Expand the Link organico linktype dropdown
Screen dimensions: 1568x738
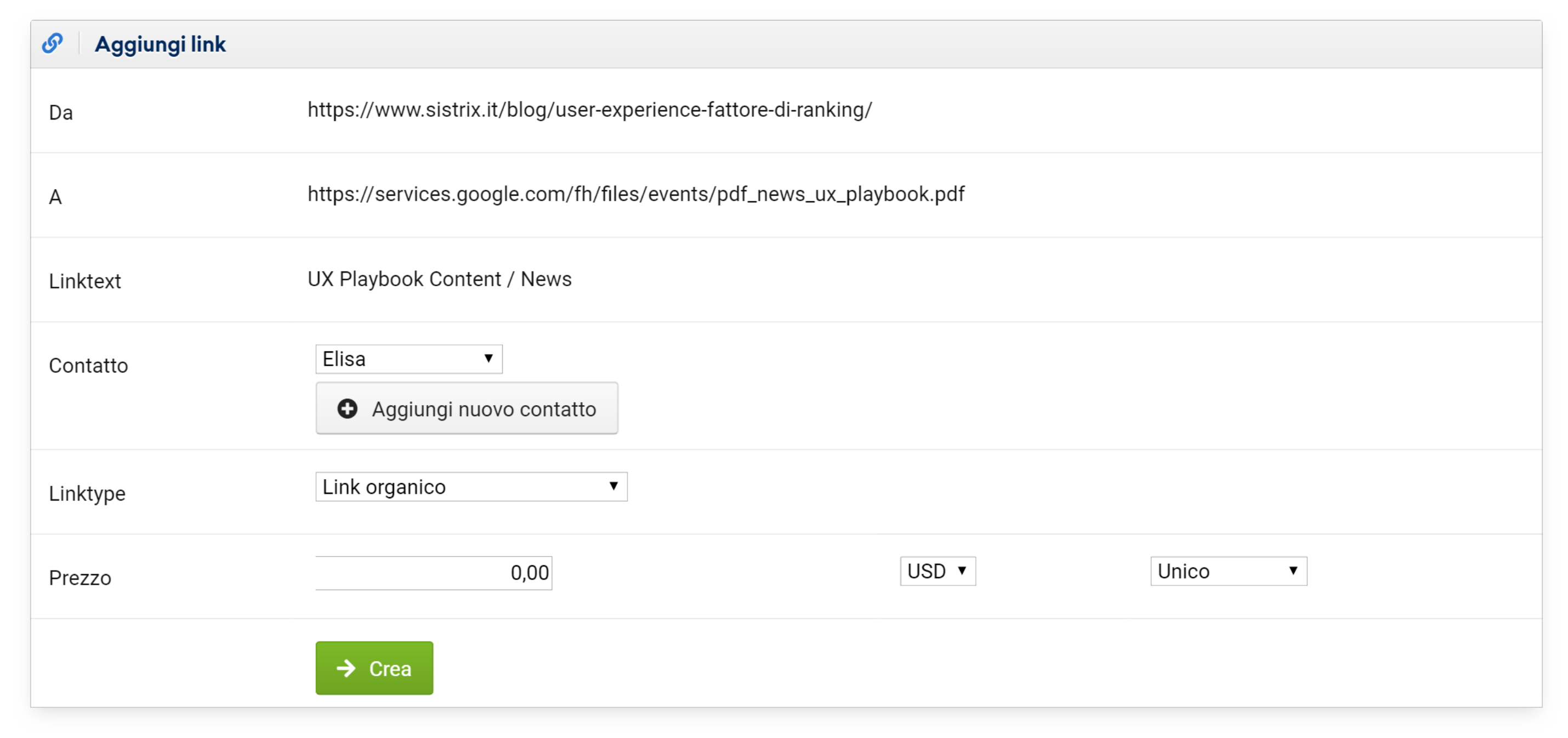click(x=470, y=487)
